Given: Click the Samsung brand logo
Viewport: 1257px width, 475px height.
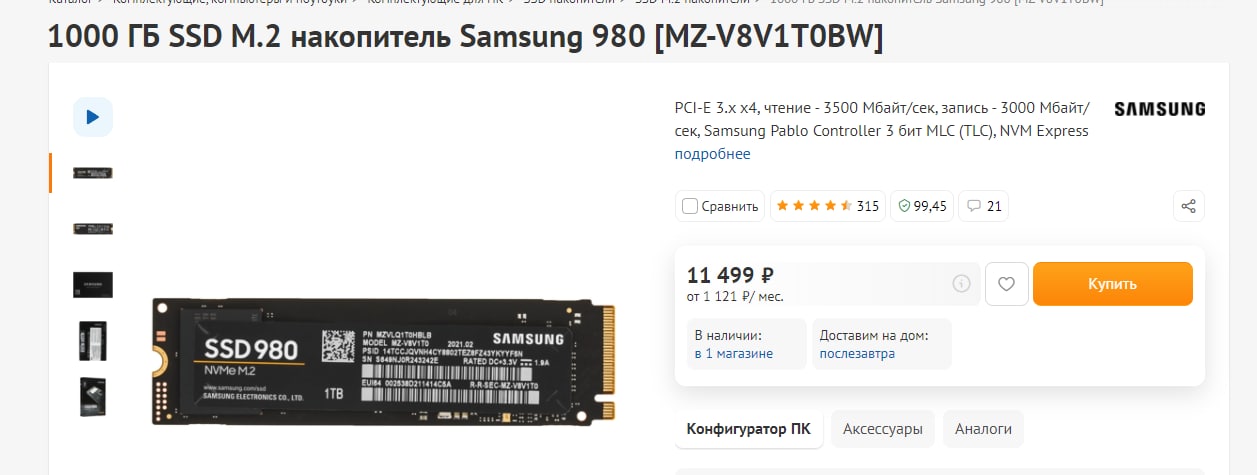Looking at the screenshot, I should pyautogui.click(x=1160, y=109).
